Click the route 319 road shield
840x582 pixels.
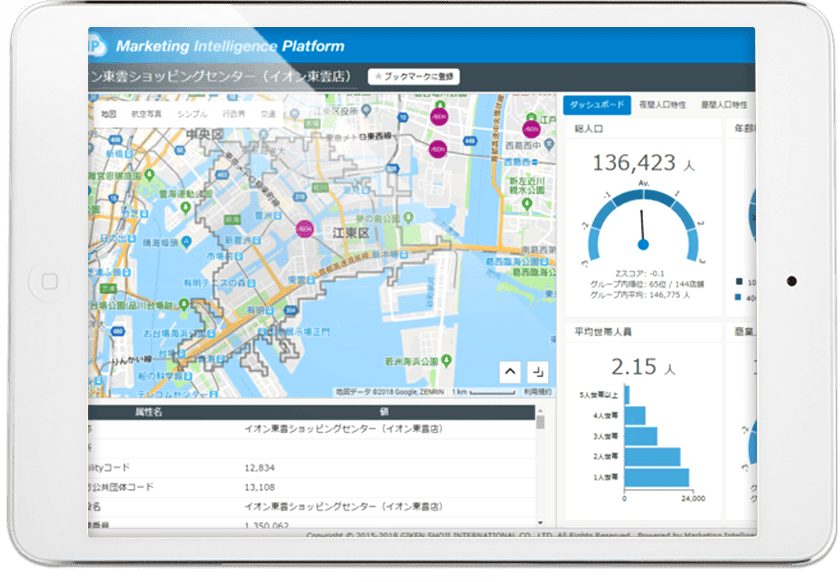pyautogui.click(x=299, y=197)
